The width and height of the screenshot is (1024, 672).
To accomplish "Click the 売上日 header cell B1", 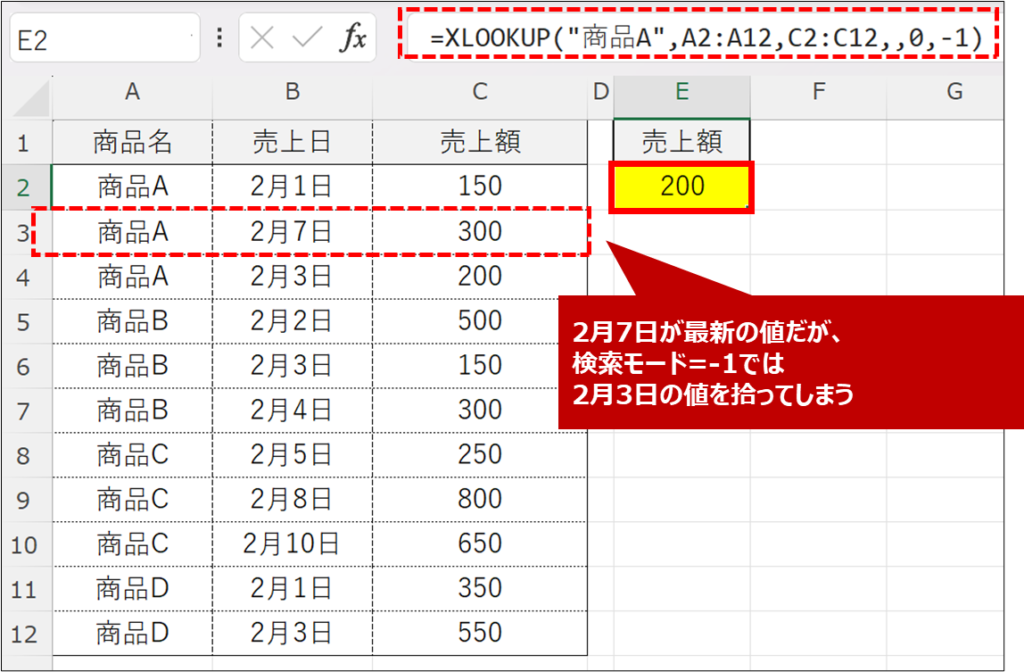I will [292, 142].
